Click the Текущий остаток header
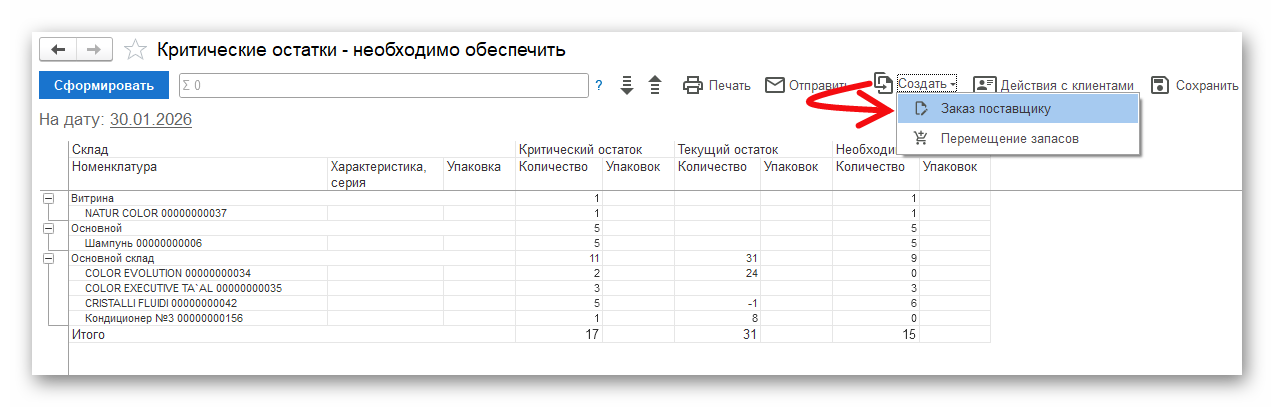Screen dimensions: 1274x407 click(727, 149)
